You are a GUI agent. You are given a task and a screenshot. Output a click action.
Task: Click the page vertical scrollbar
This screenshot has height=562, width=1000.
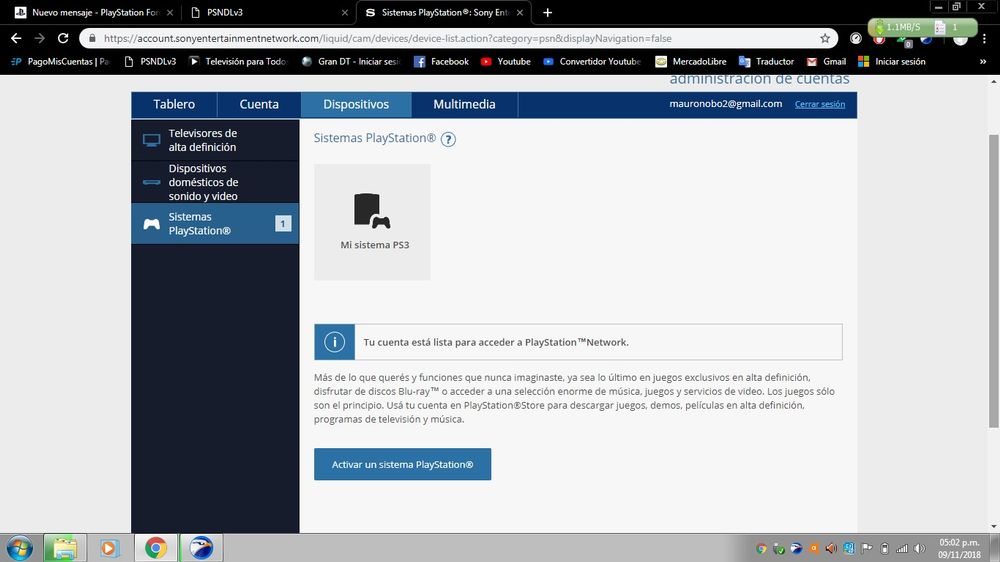(994, 281)
